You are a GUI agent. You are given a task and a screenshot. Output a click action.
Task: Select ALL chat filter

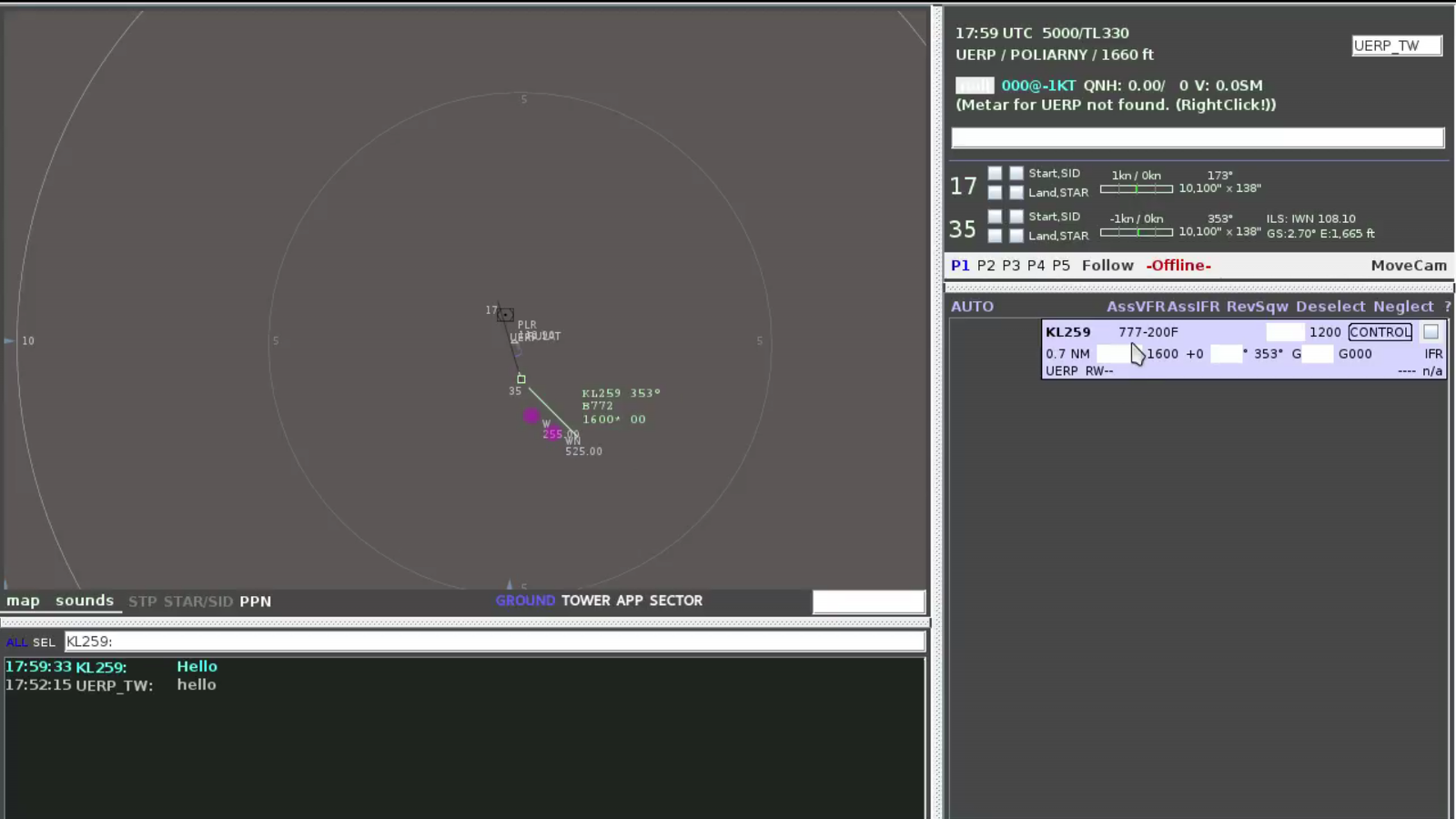tap(16, 642)
